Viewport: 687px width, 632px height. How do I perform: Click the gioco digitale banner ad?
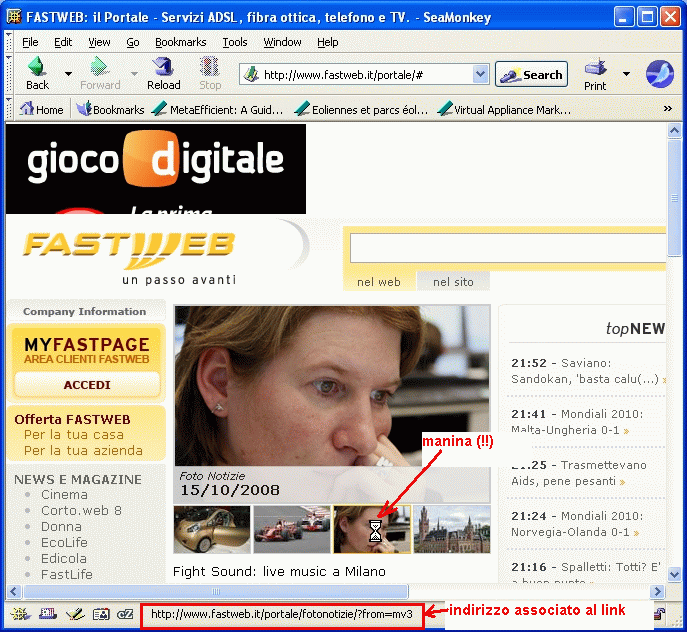pos(156,169)
